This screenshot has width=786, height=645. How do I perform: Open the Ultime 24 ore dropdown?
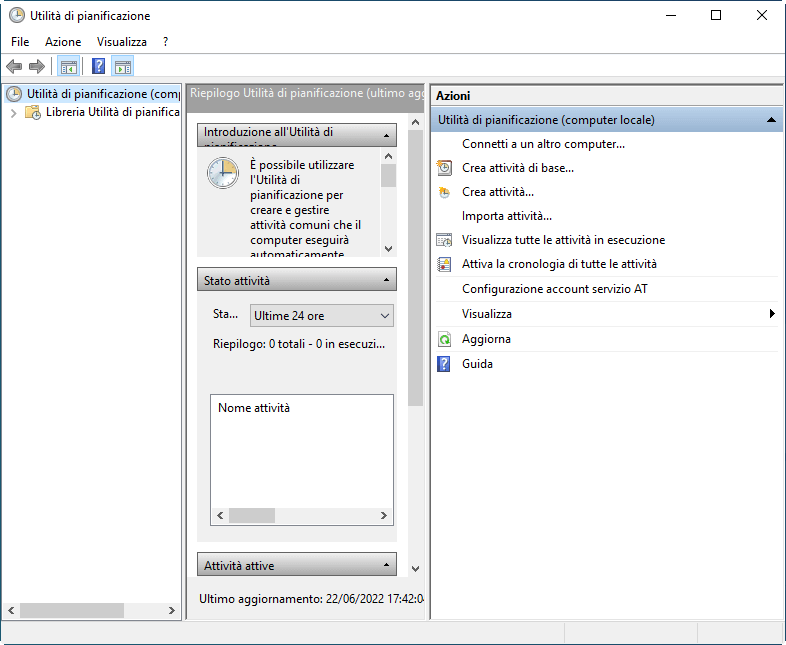(x=321, y=316)
